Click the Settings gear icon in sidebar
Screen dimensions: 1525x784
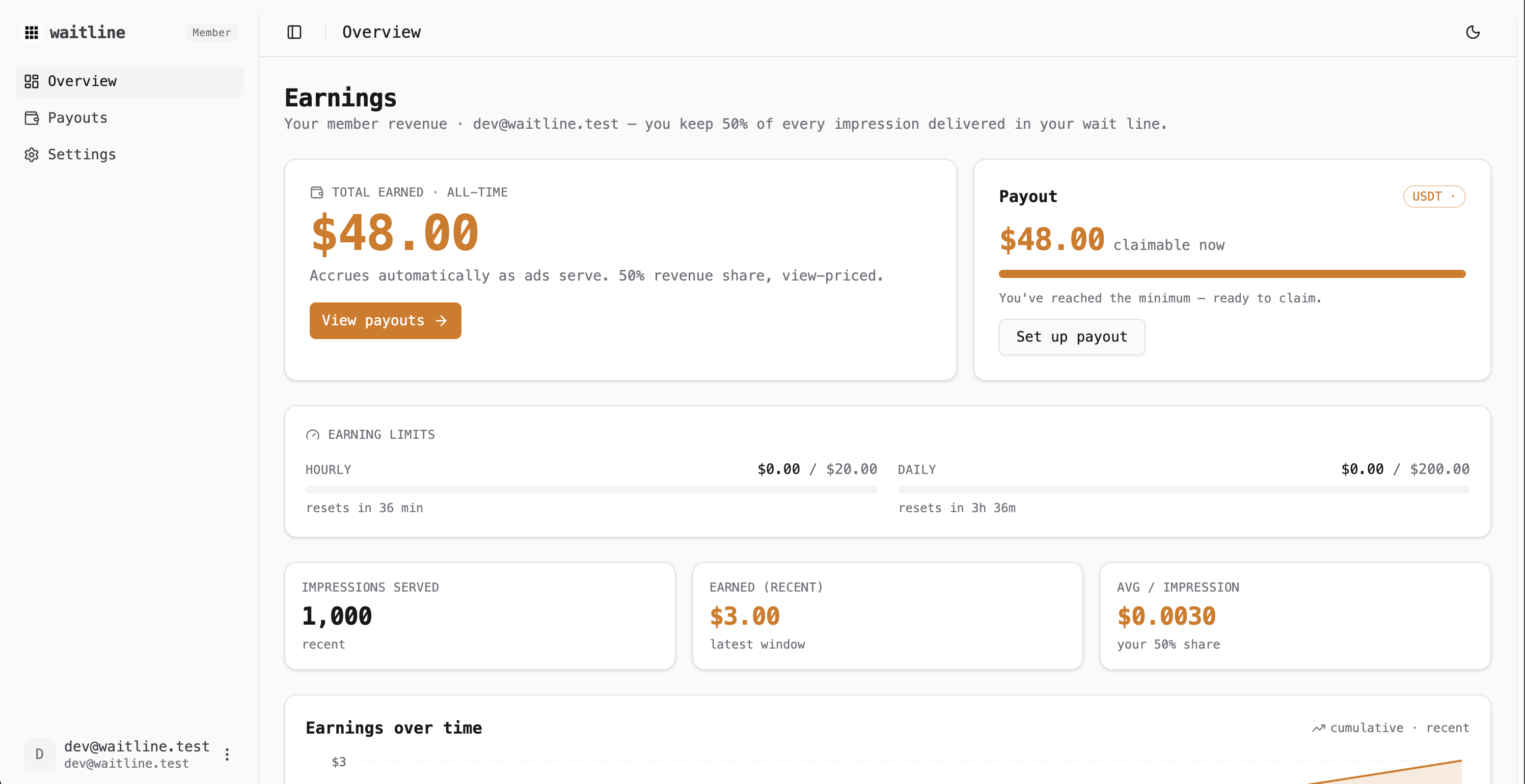click(32, 154)
